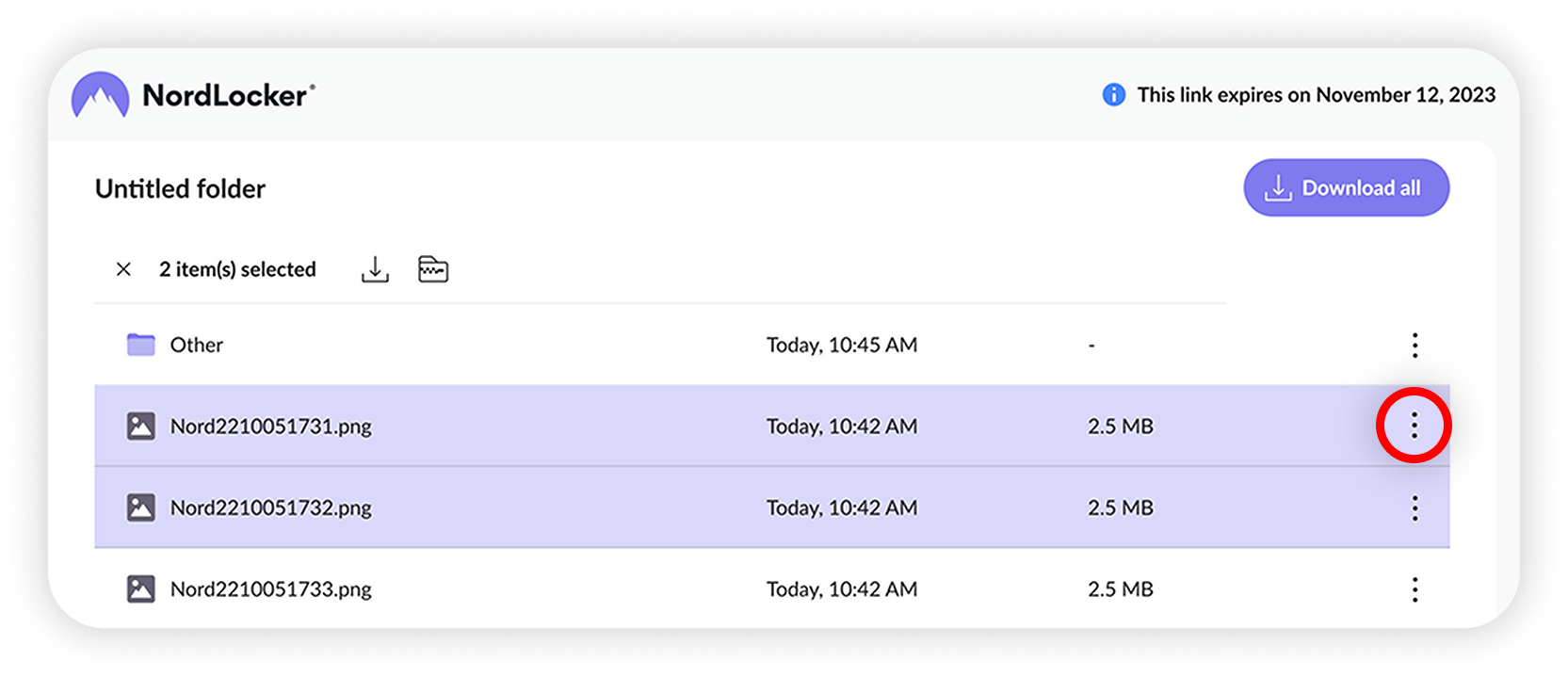The image size is (1568, 677).
Task: Open the circled three-dot menu for Nord2210051731.png
Action: click(1414, 426)
